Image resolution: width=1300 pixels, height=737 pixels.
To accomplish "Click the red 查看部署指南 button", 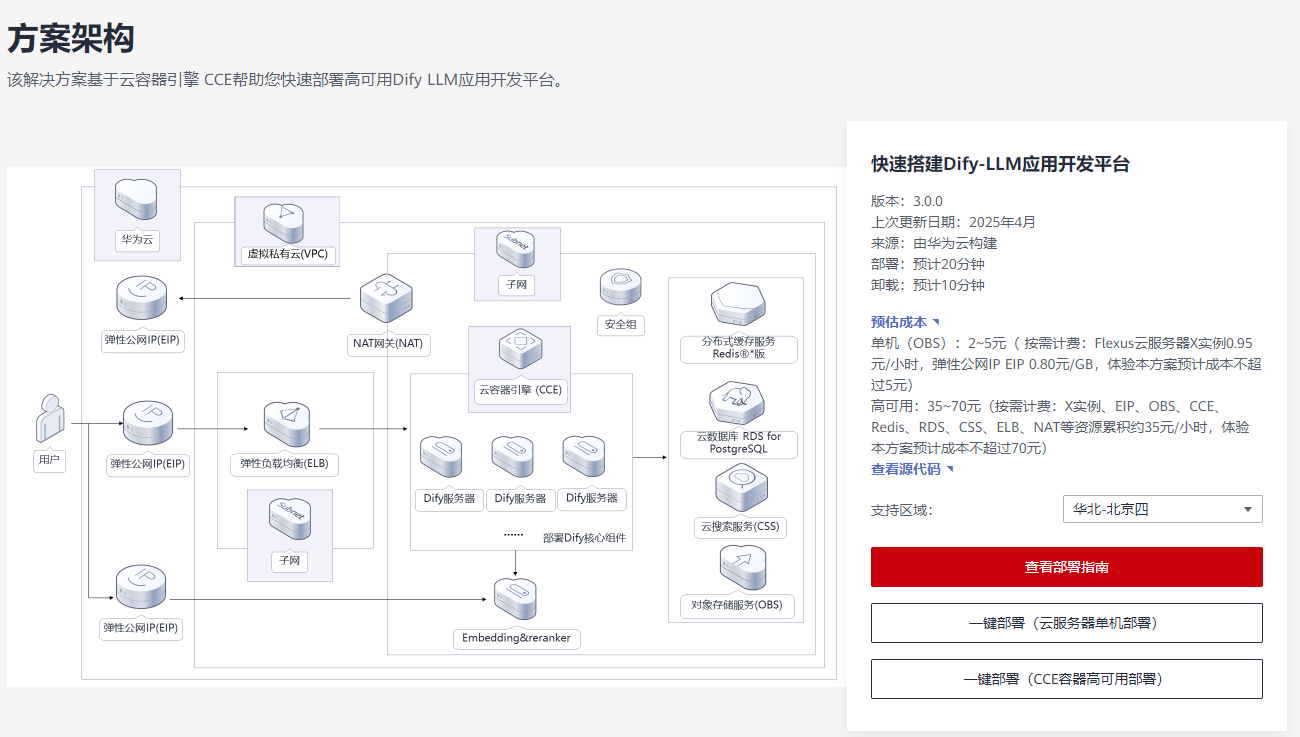I will 1067,567.
